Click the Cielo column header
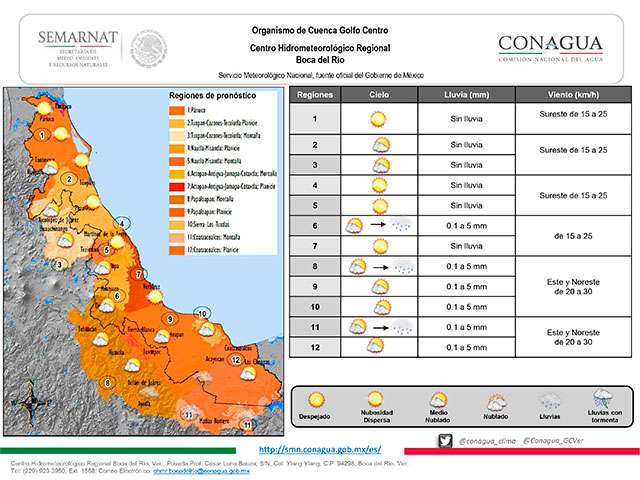 tap(379, 96)
